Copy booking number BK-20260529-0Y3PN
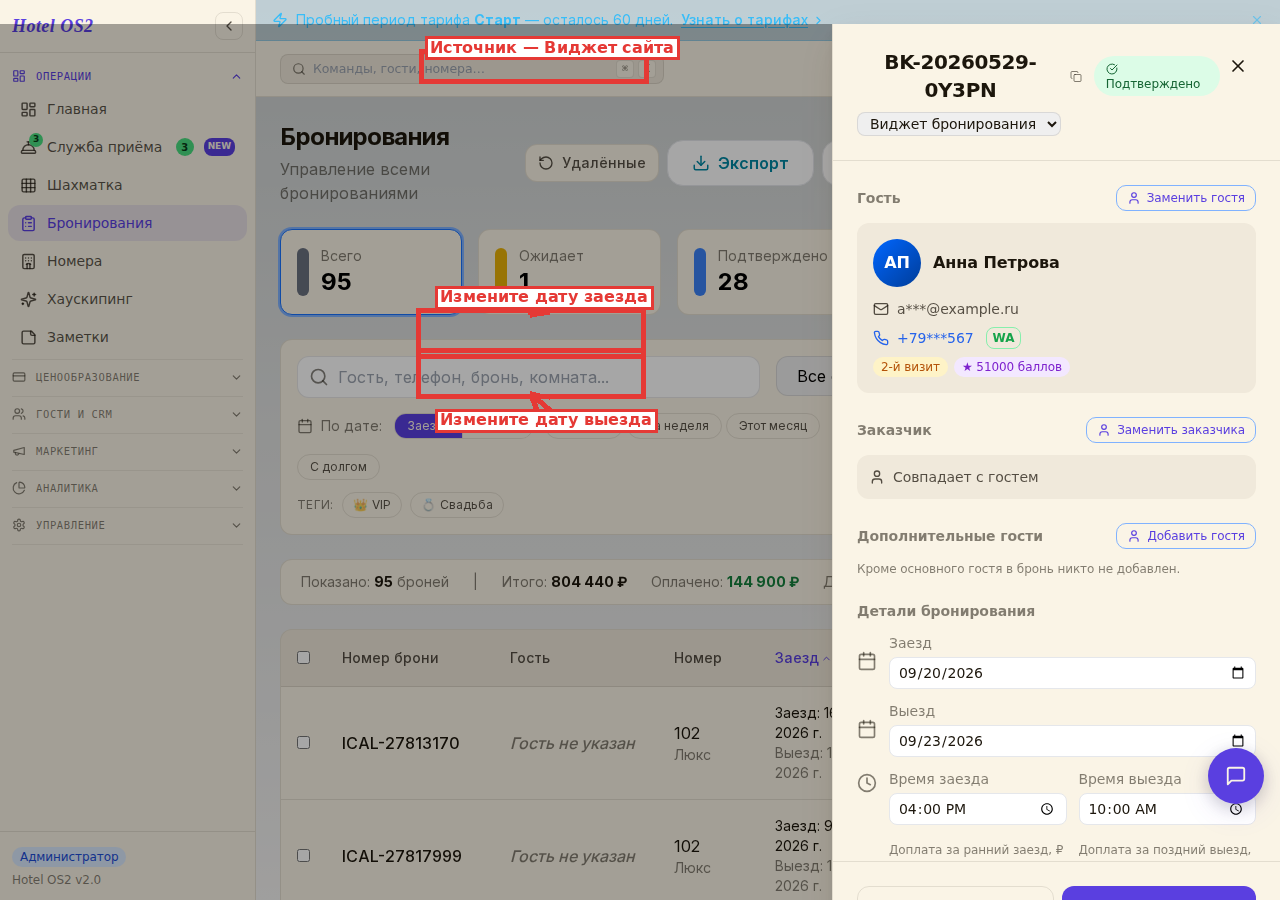 1076,76
